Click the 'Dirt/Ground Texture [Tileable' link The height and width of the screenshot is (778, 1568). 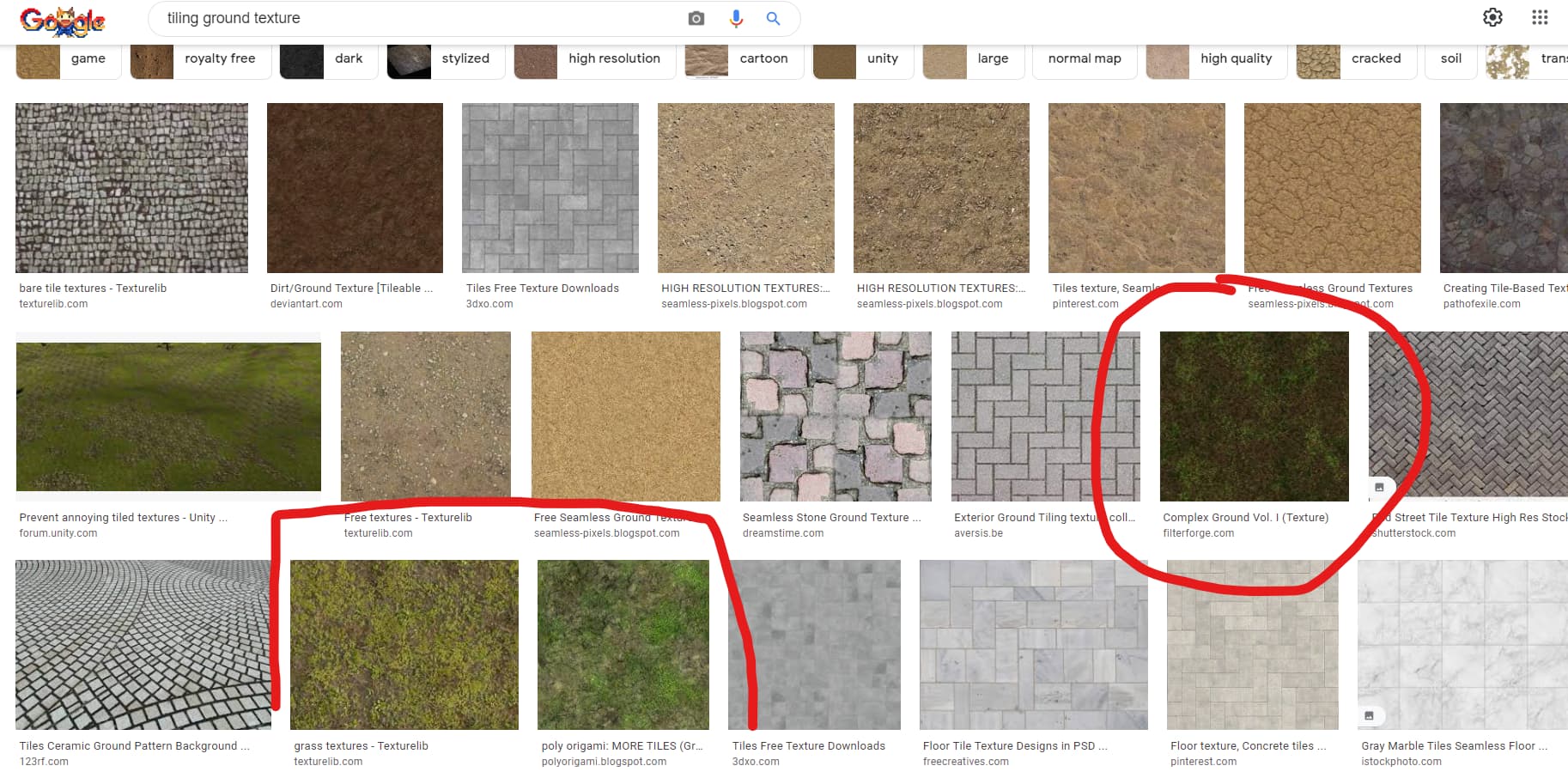coord(351,289)
